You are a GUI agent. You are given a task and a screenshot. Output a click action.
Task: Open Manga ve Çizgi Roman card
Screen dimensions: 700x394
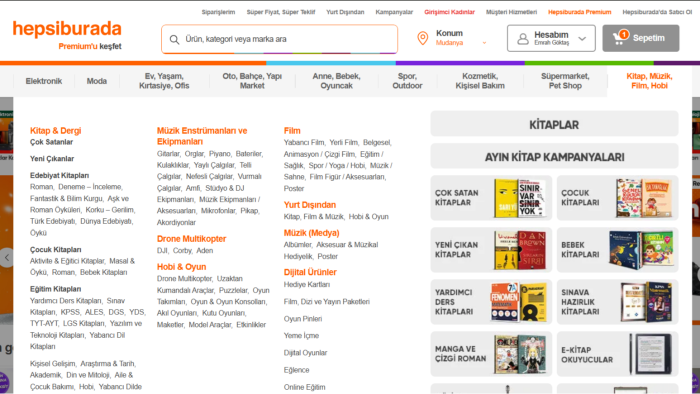pos(491,354)
